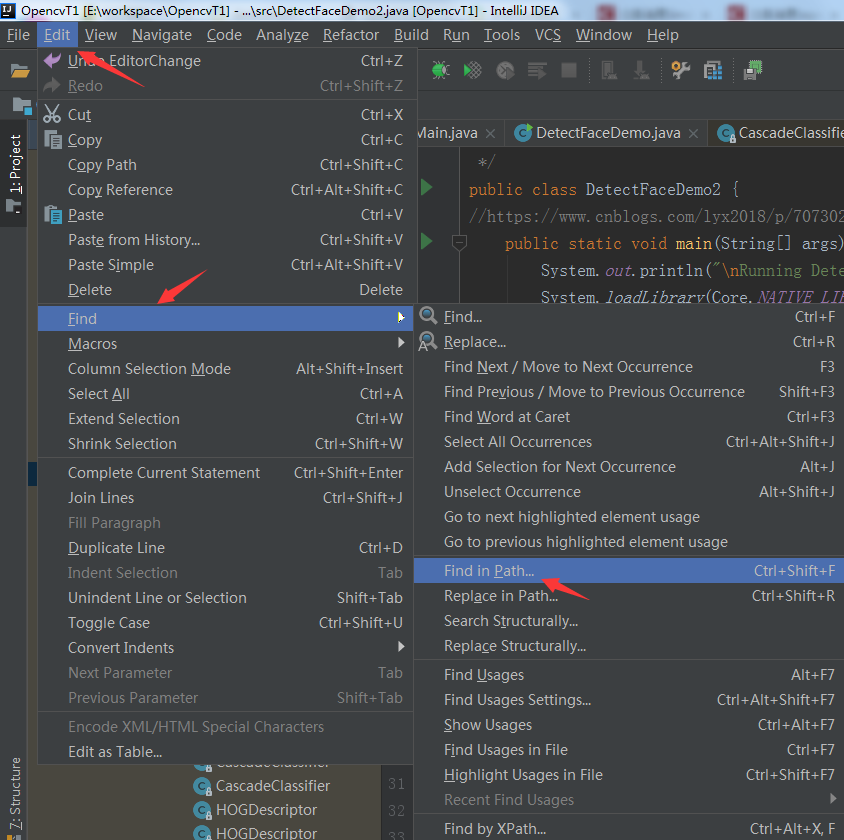Open Project Structure toolbar icon
844x840 pixels.
[713, 70]
